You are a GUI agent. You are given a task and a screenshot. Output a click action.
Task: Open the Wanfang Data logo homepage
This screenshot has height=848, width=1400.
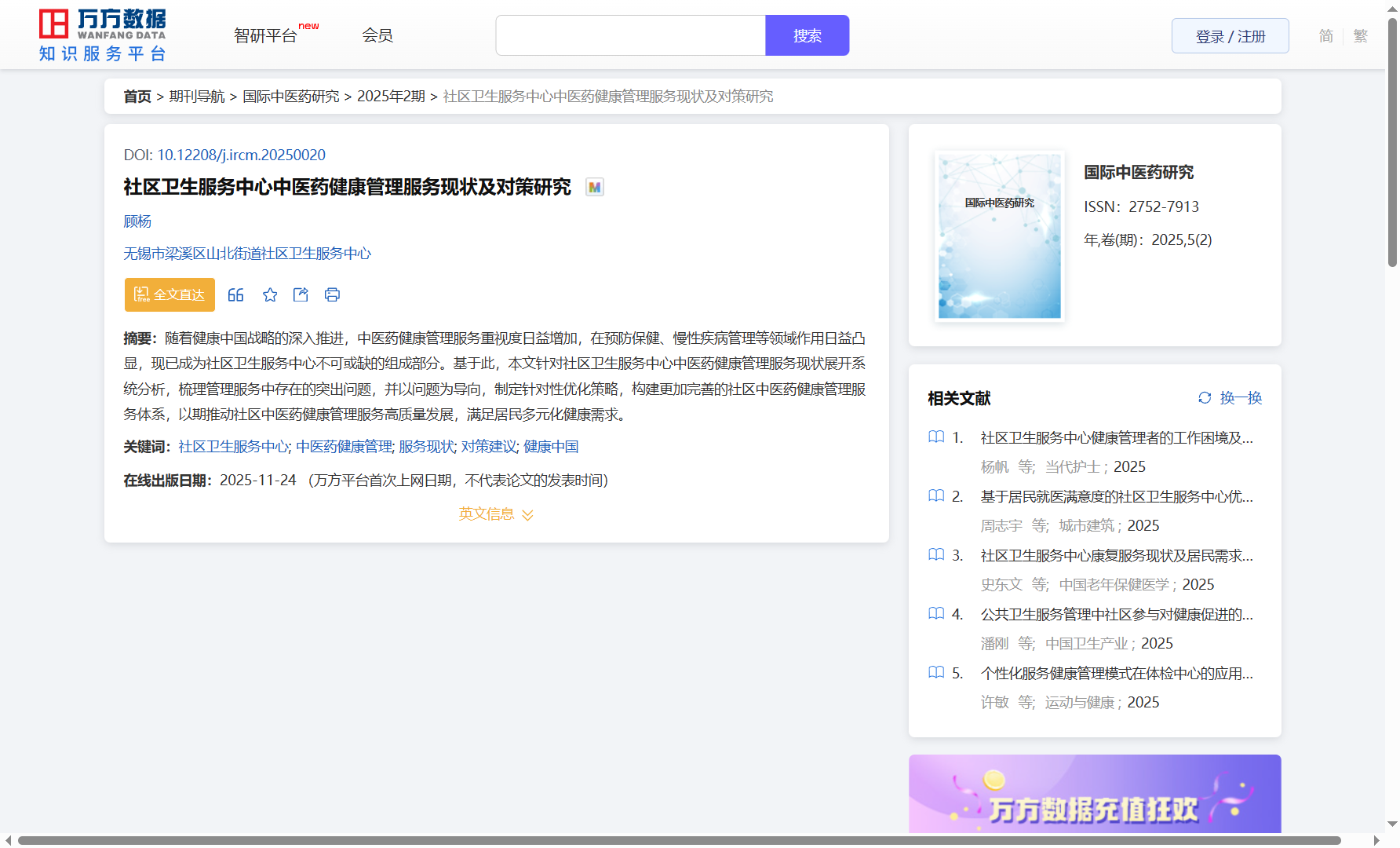(x=103, y=35)
